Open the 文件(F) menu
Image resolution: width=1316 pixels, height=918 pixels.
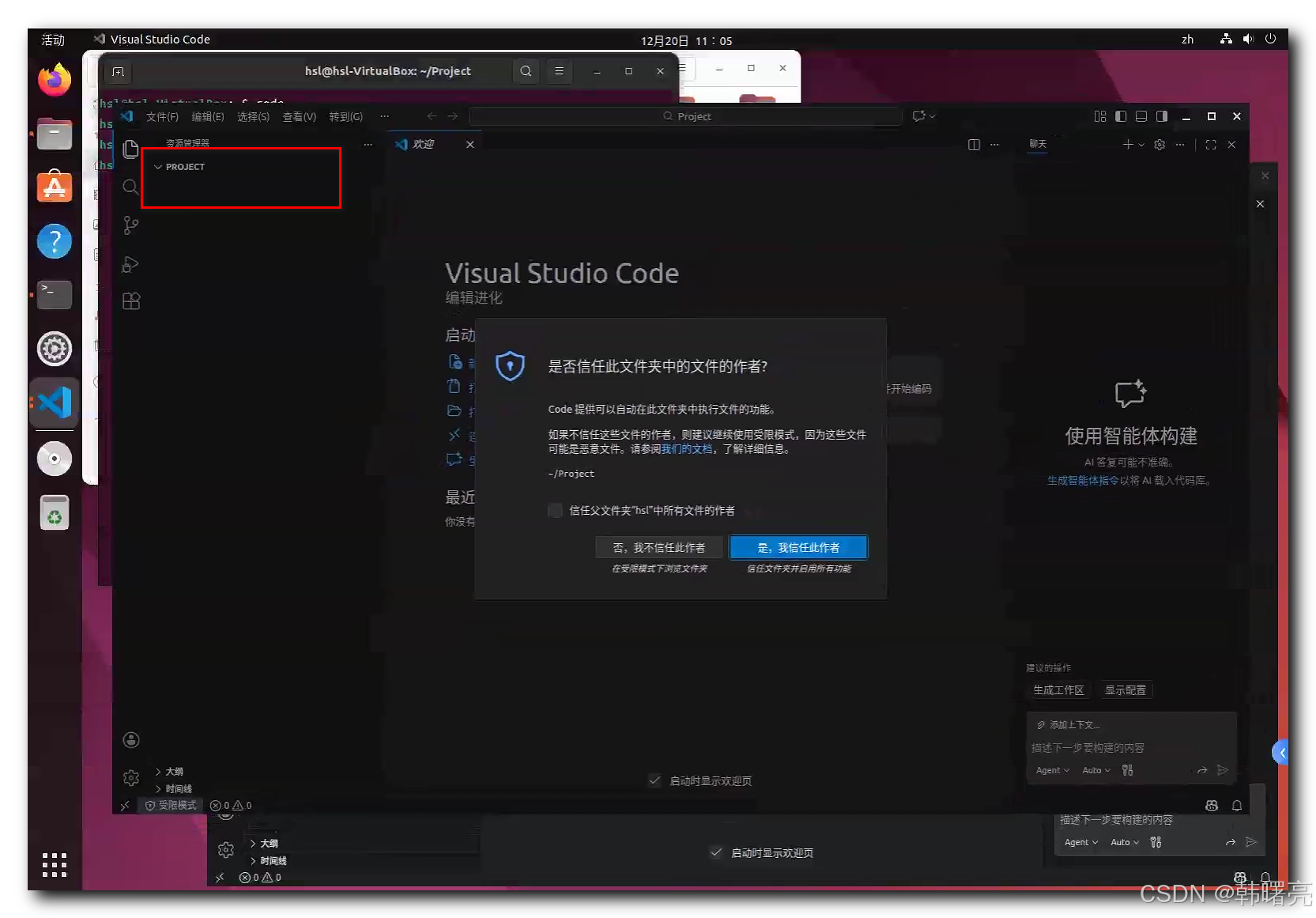161,116
